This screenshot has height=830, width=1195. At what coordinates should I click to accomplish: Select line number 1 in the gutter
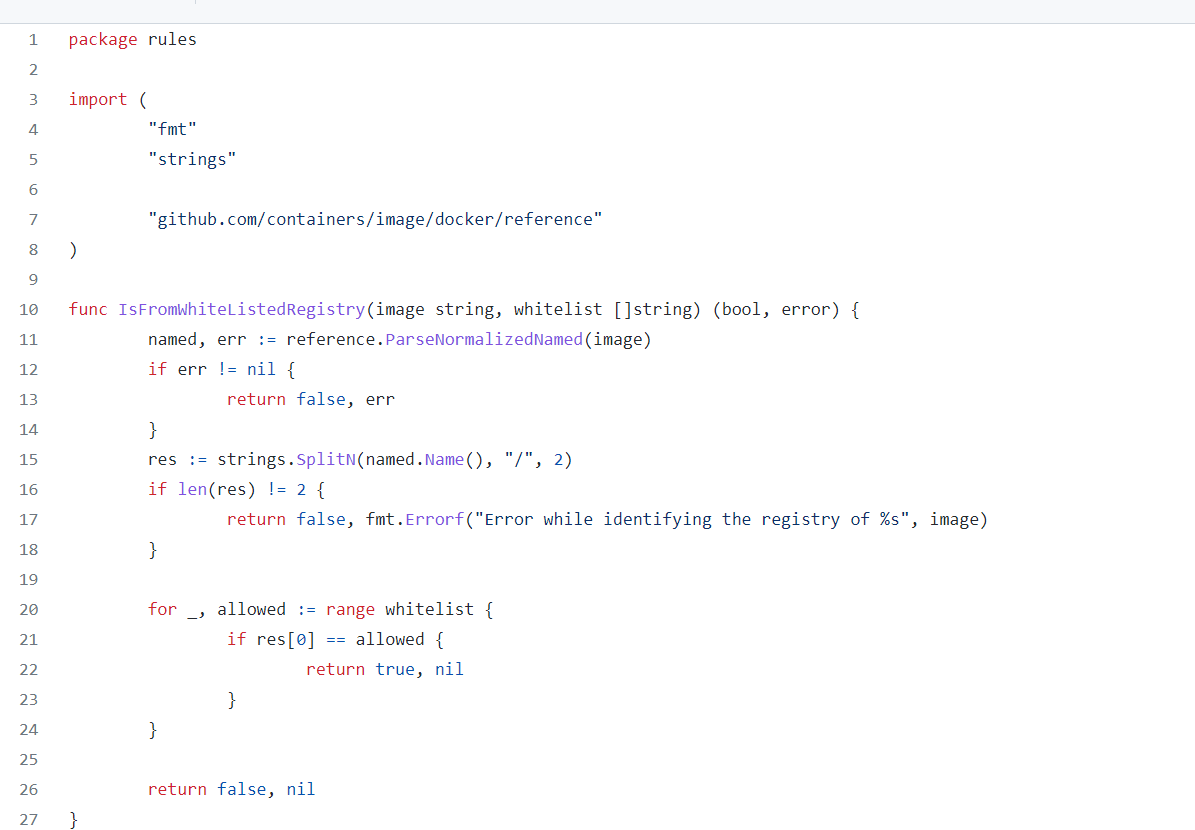pos(33,39)
